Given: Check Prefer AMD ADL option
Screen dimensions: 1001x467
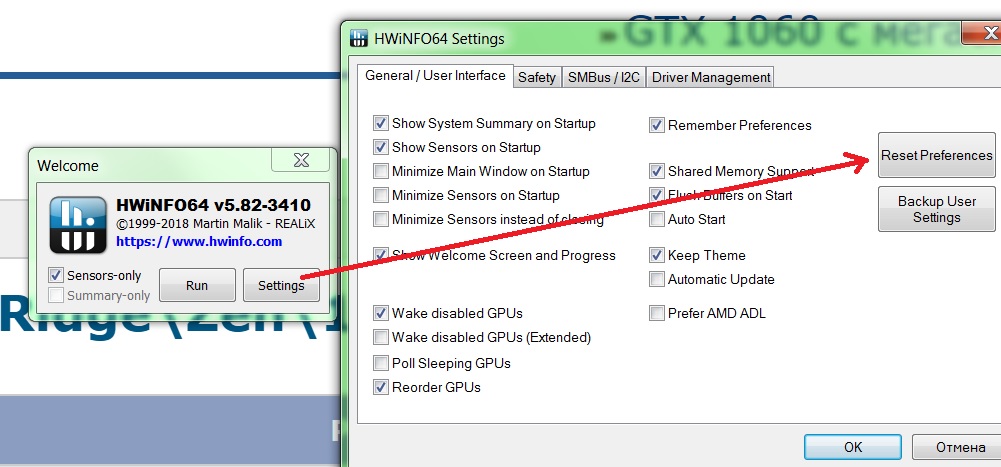Looking at the screenshot, I should click(657, 313).
